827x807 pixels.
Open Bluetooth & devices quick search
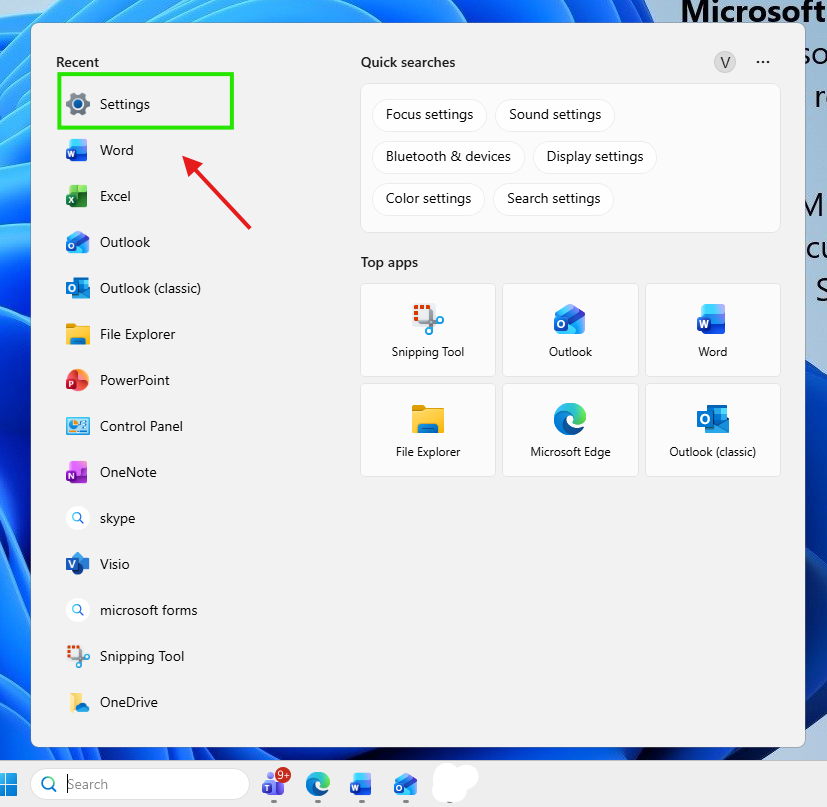(448, 157)
